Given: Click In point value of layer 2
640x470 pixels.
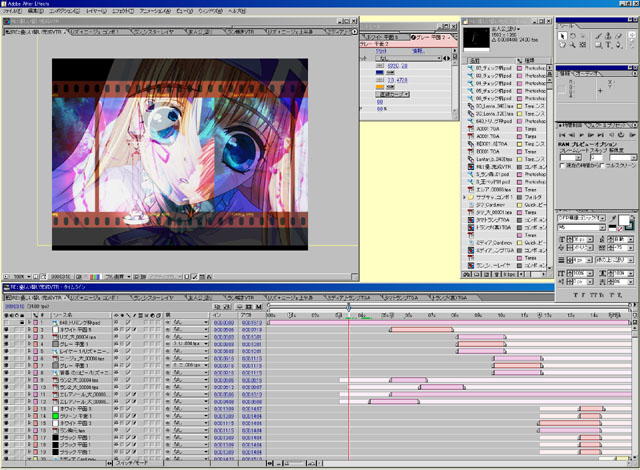Looking at the screenshot, I should pos(224,330).
